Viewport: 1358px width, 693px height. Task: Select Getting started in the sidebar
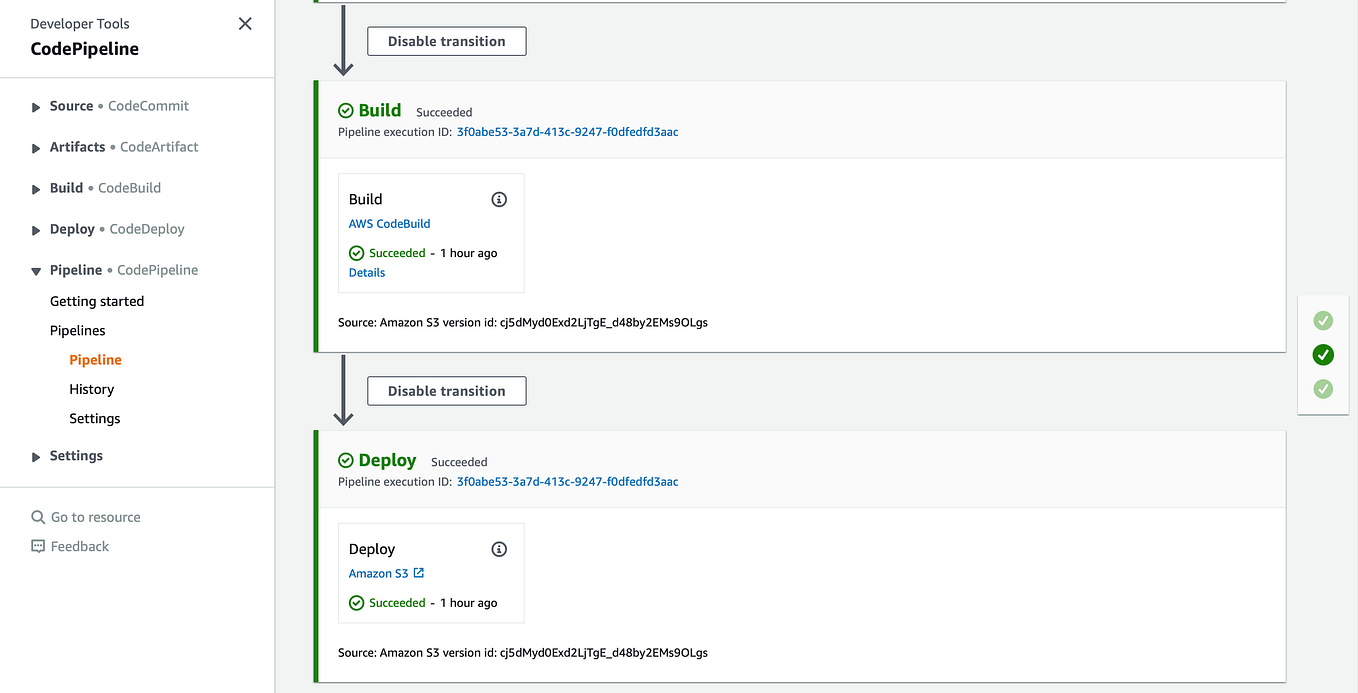[97, 301]
